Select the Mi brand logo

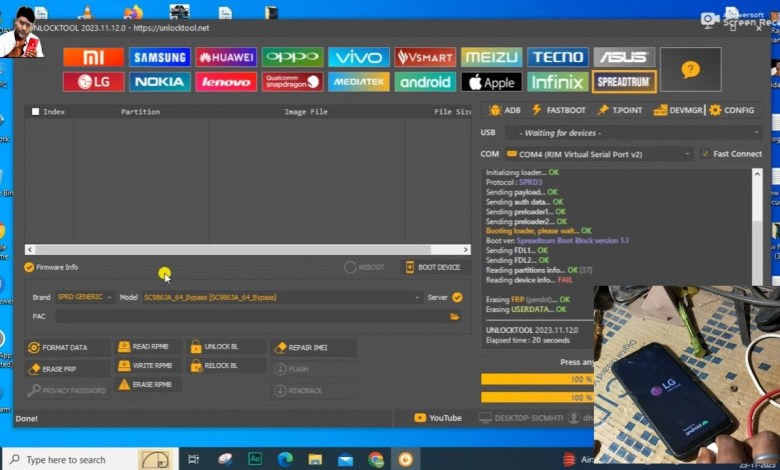(x=94, y=57)
